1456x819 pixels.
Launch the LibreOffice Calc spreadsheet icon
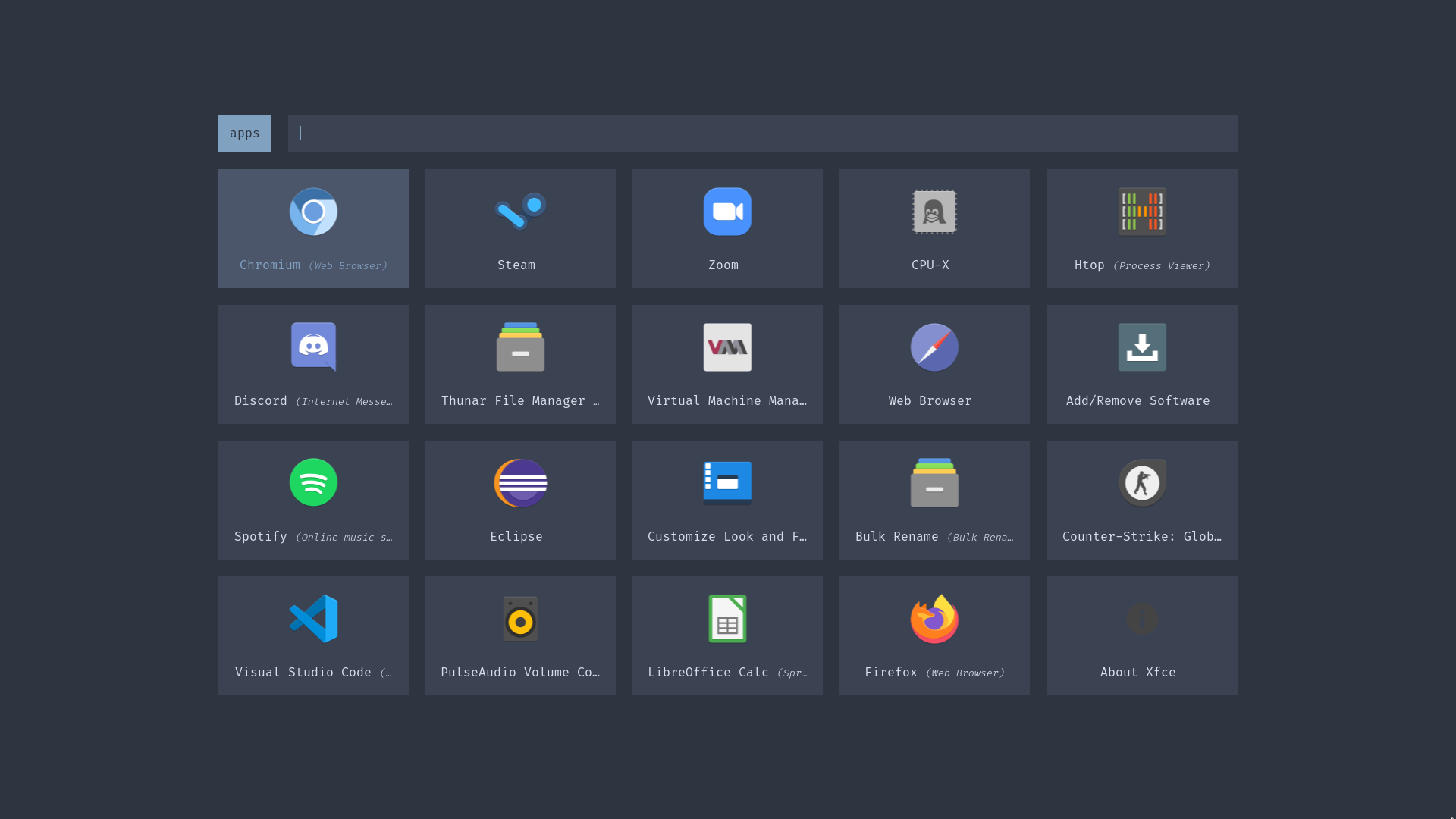(727, 619)
